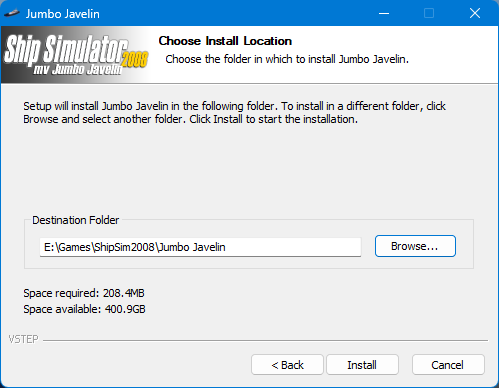Click the separator line beside VSTEP
Viewport: 499px width, 388px height.
point(265,341)
